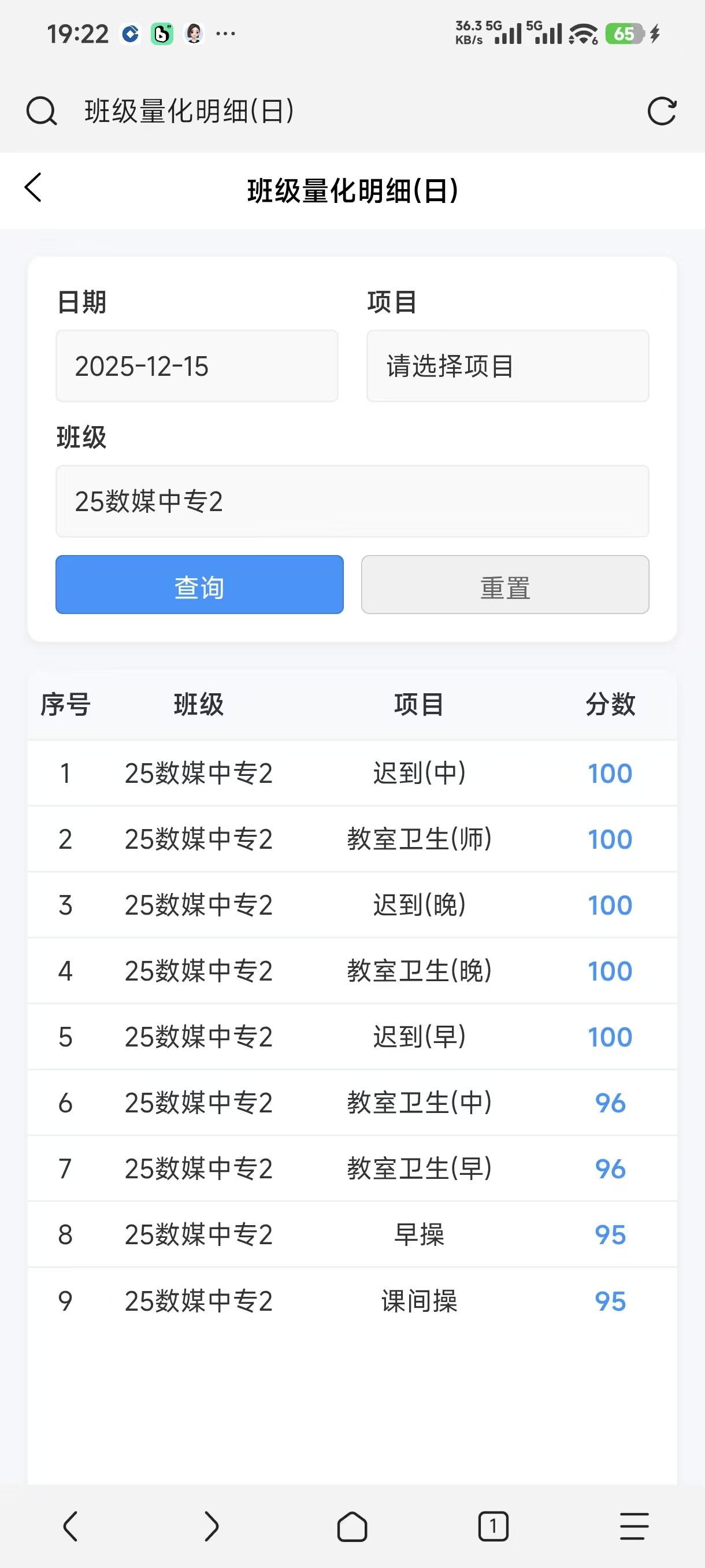Tap the address bar title text
The height and width of the screenshot is (1568, 705).
click(189, 112)
